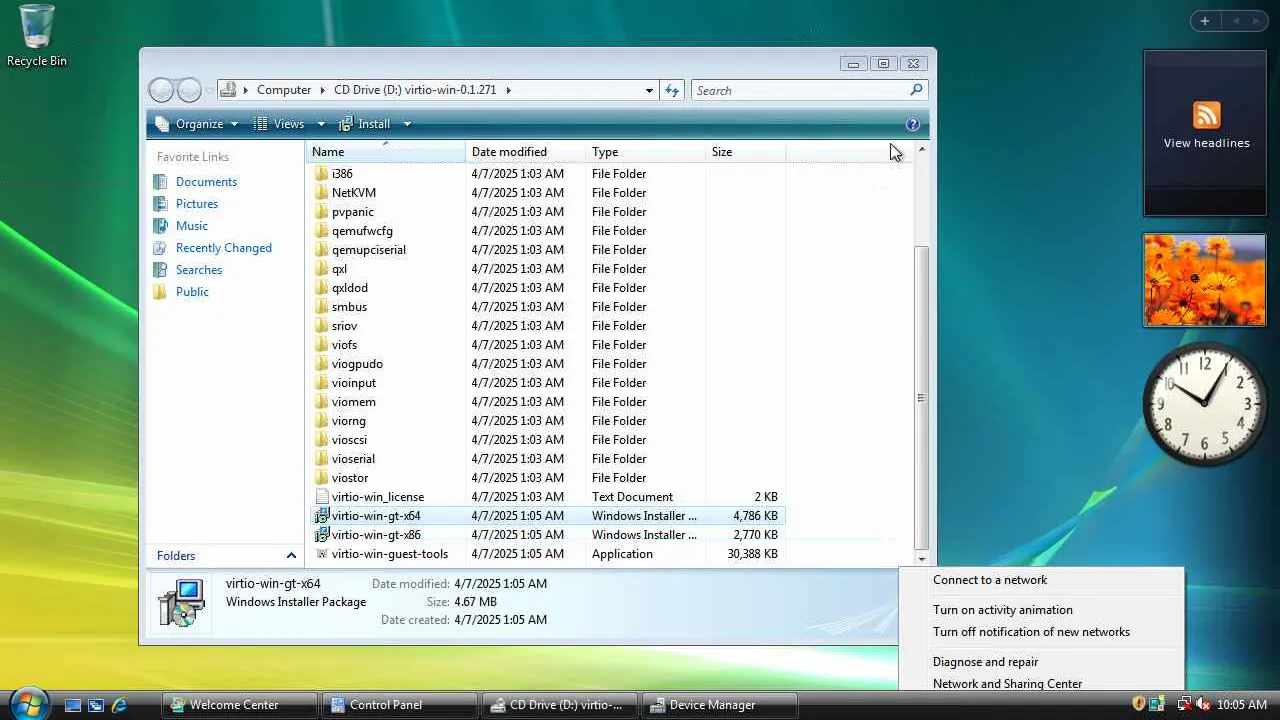Select the i386 folder icon
The height and width of the screenshot is (720, 1280).
click(x=321, y=174)
